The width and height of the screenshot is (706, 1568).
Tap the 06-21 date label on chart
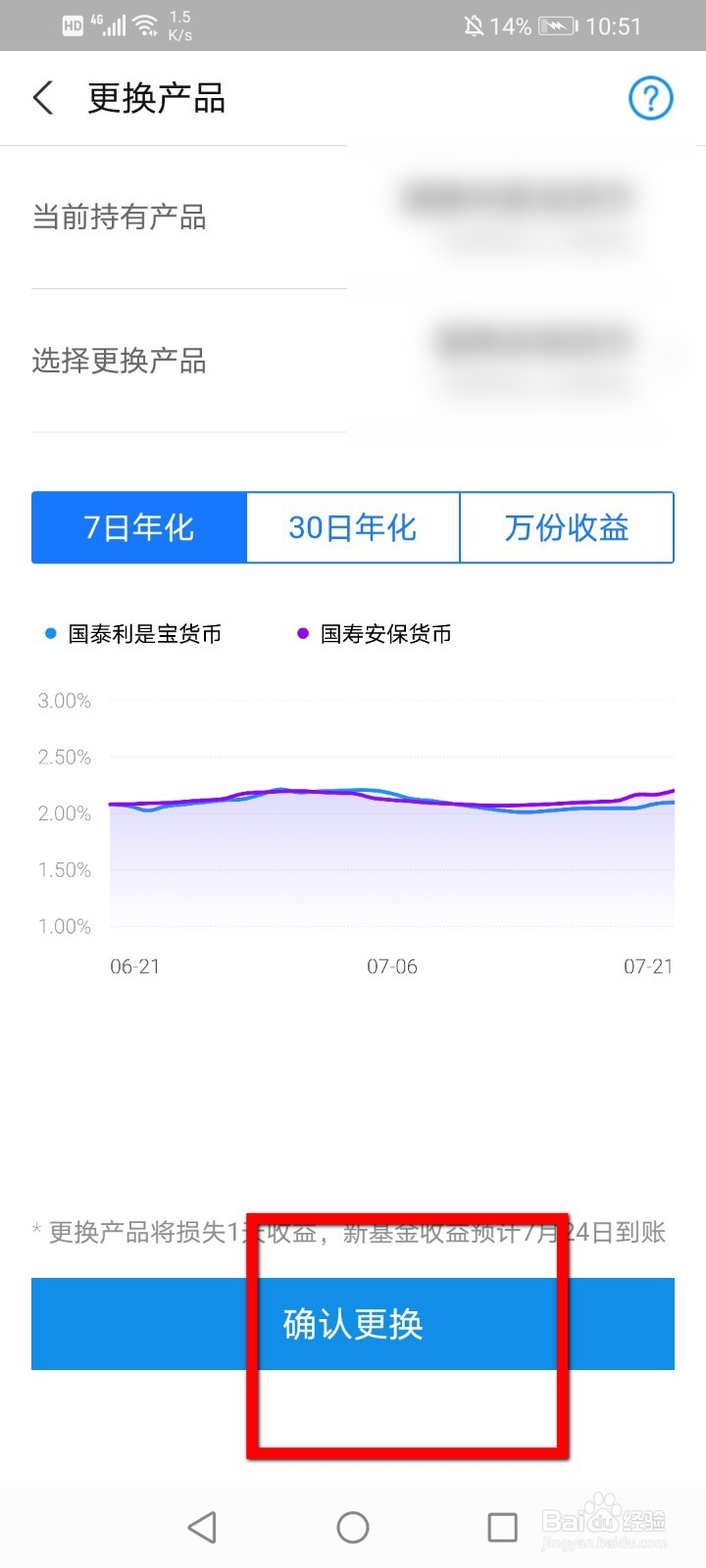pyautogui.click(x=134, y=966)
